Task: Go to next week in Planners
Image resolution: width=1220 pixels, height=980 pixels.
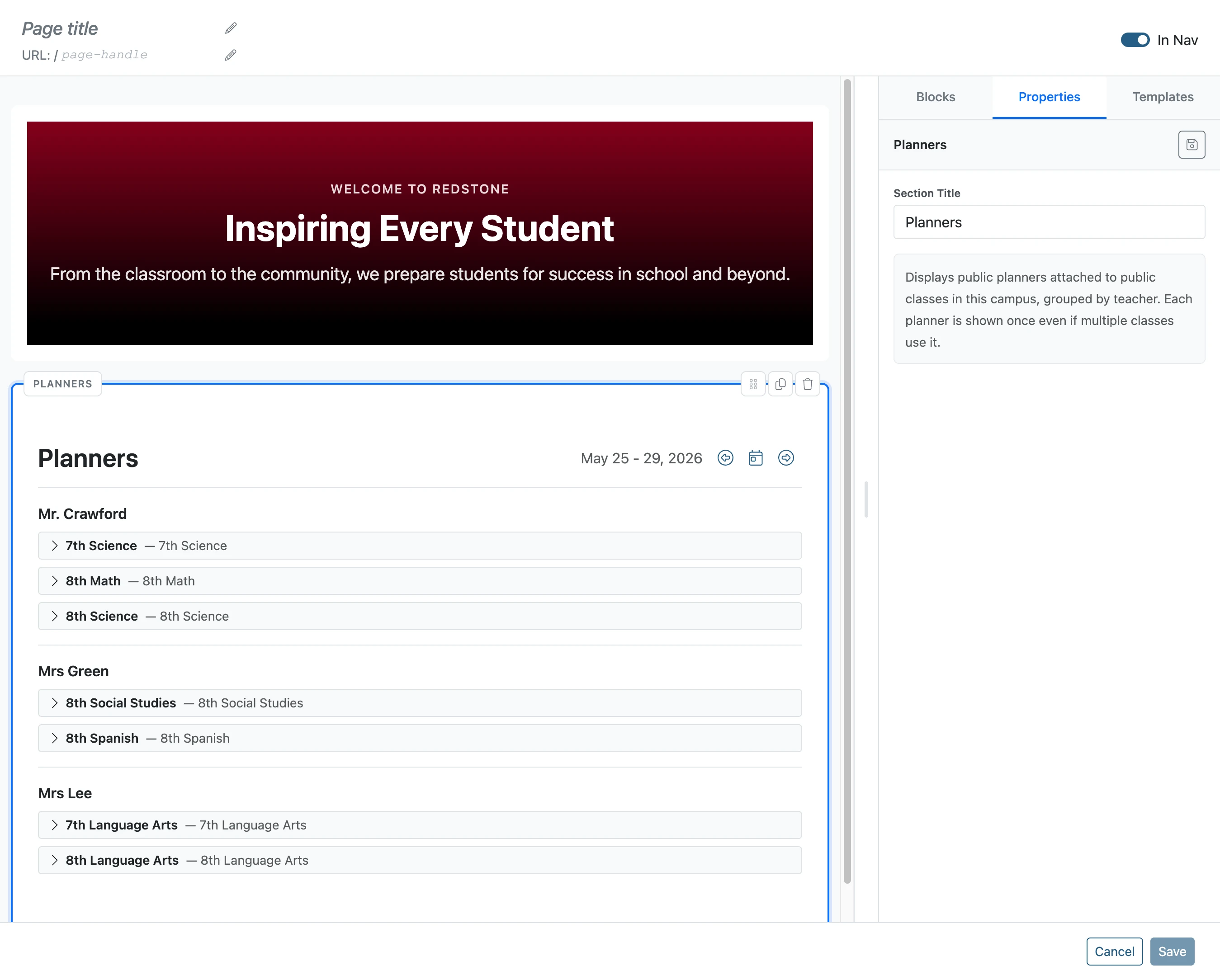Action: 786,458
